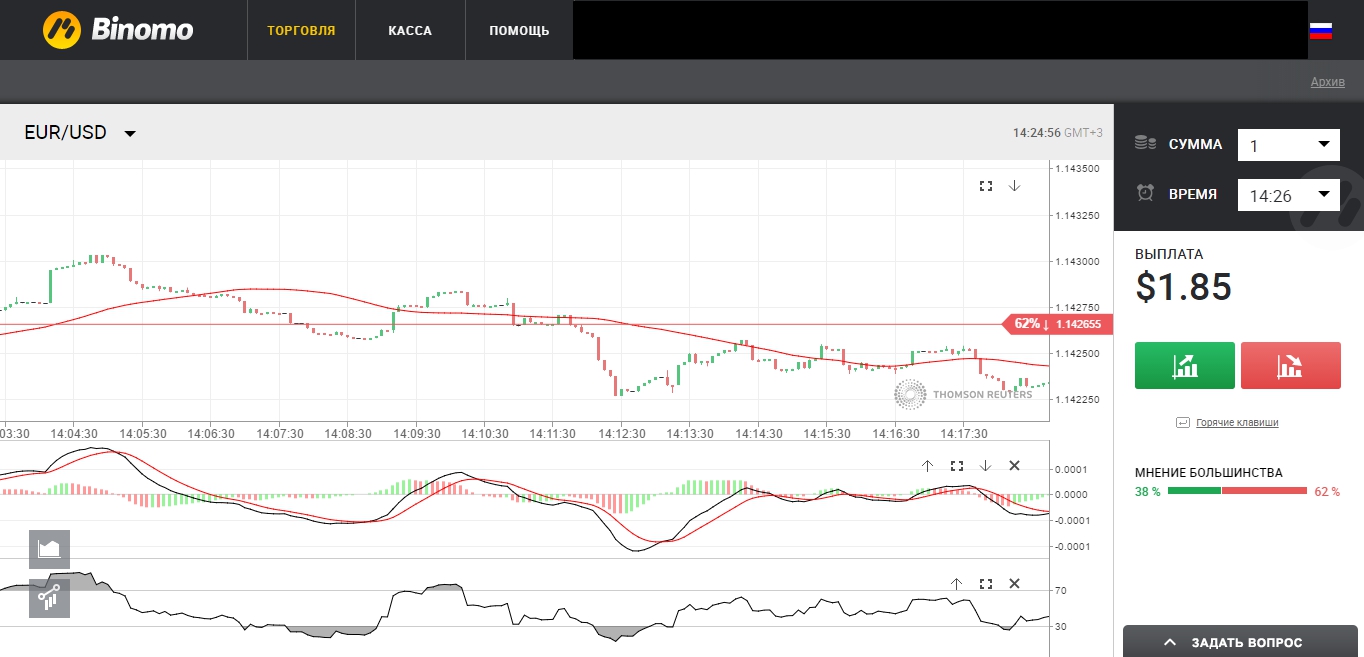1364x657 pixels.
Task: Open the Время expiry time dropdown
Action: 1288,195
